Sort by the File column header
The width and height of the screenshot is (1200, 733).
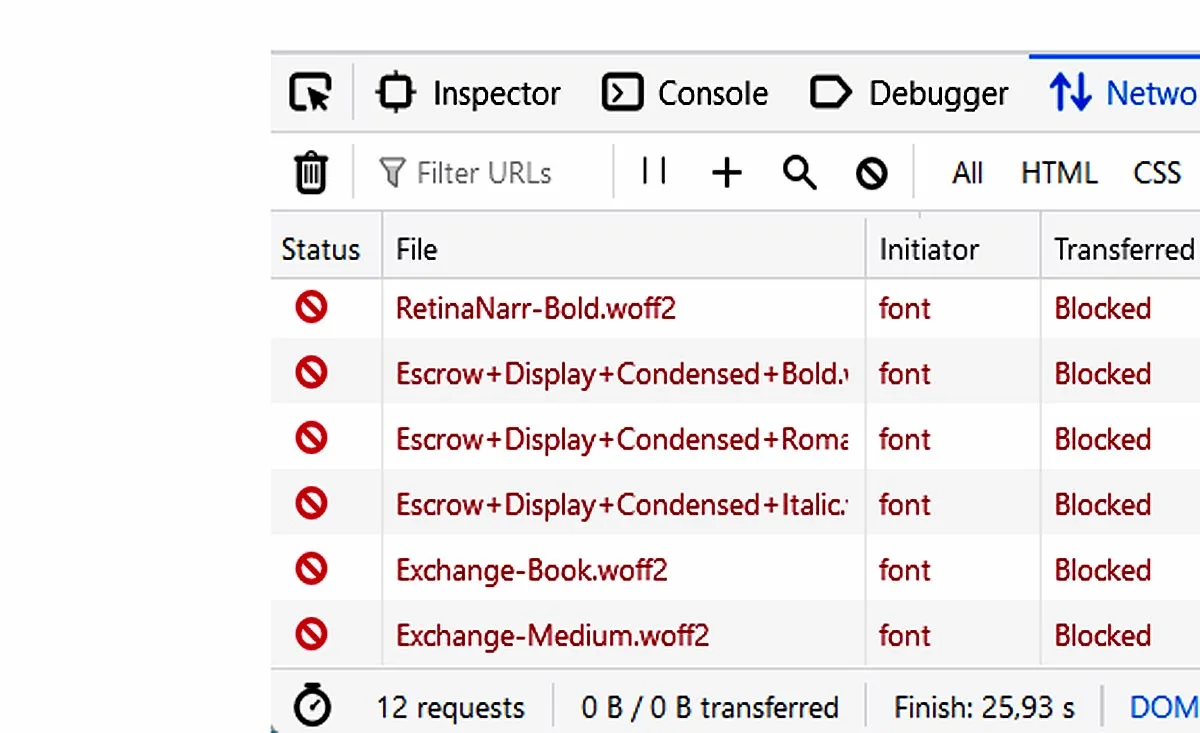624,249
